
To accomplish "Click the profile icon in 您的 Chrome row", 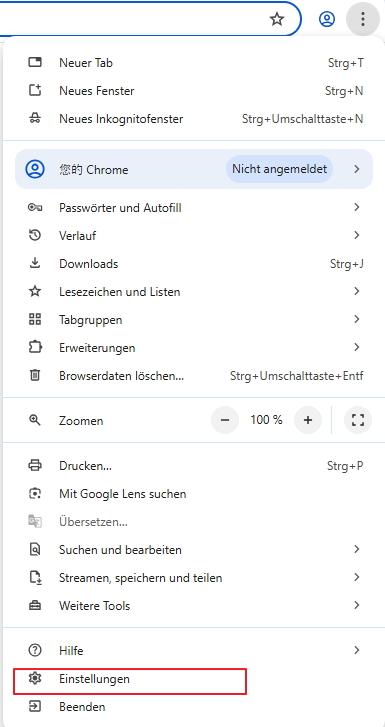I will [35, 169].
